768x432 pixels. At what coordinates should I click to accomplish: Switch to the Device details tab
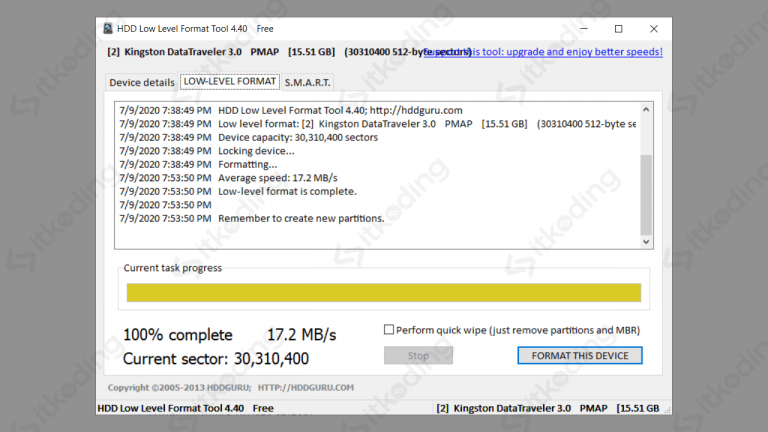pyautogui.click(x=141, y=82)
